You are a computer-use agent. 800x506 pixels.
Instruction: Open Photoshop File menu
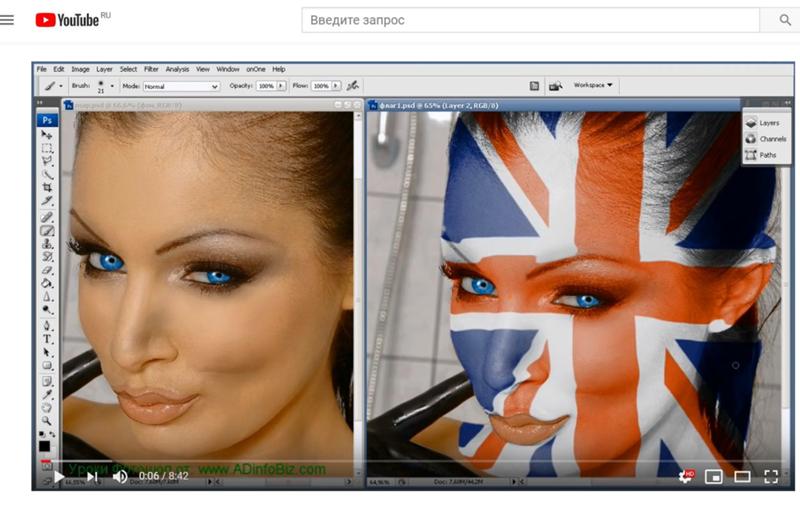coord(41,69)
